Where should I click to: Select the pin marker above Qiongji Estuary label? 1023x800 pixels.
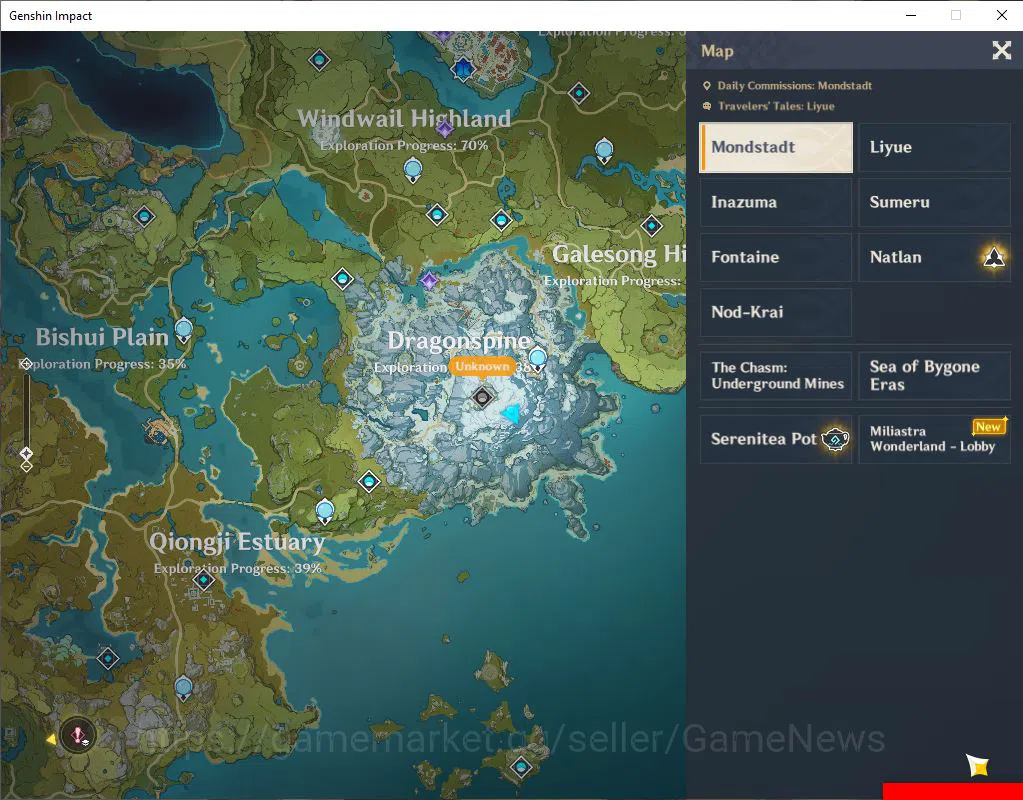click(325, 512)
